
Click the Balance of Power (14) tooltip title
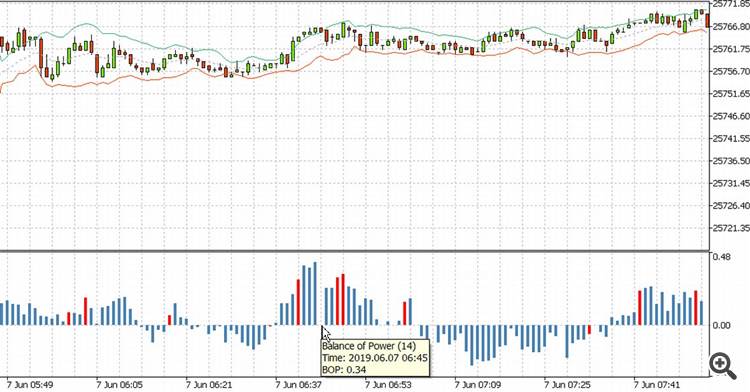[369, 346]
